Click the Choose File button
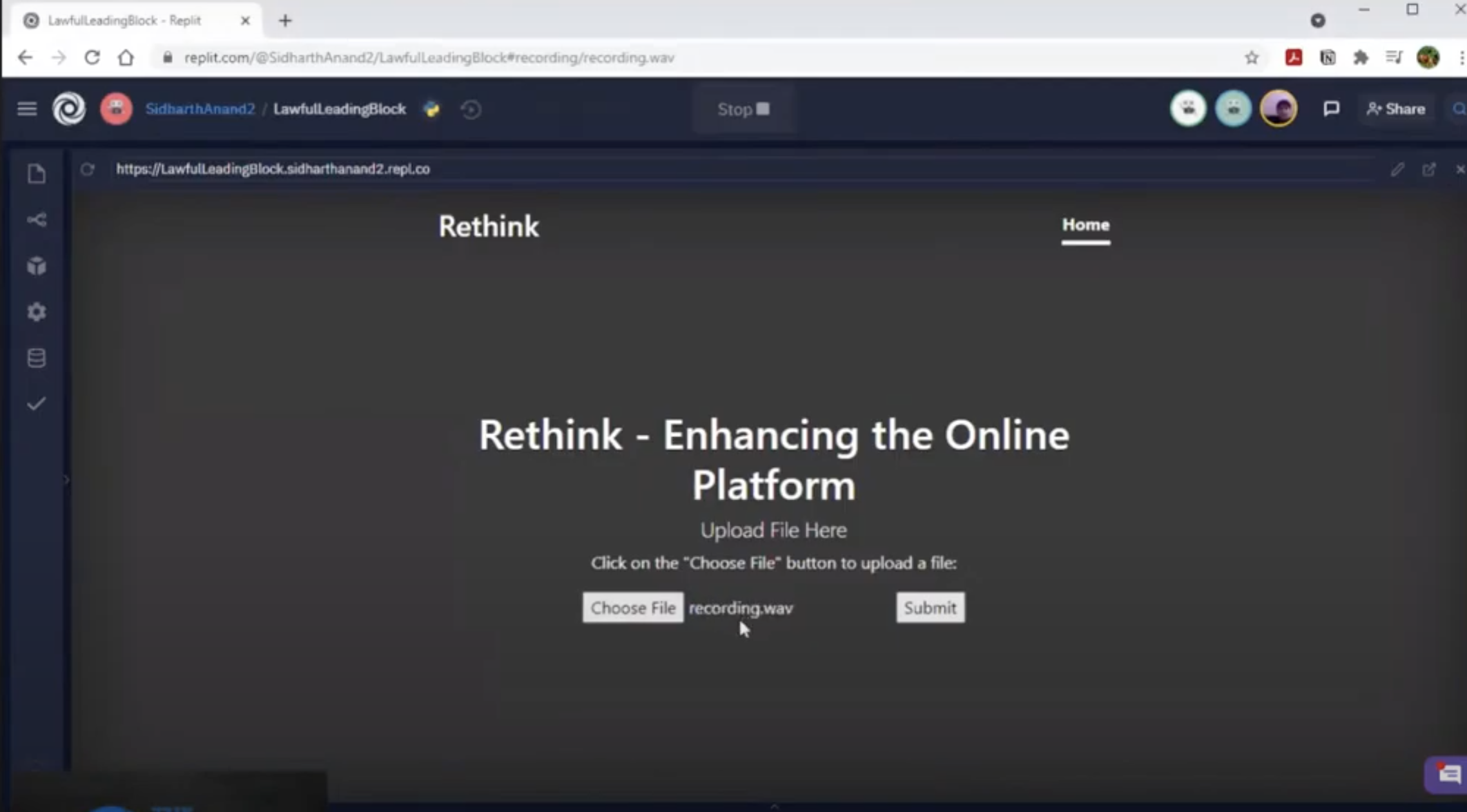1467x812 pixels. (x=632, y=608)
